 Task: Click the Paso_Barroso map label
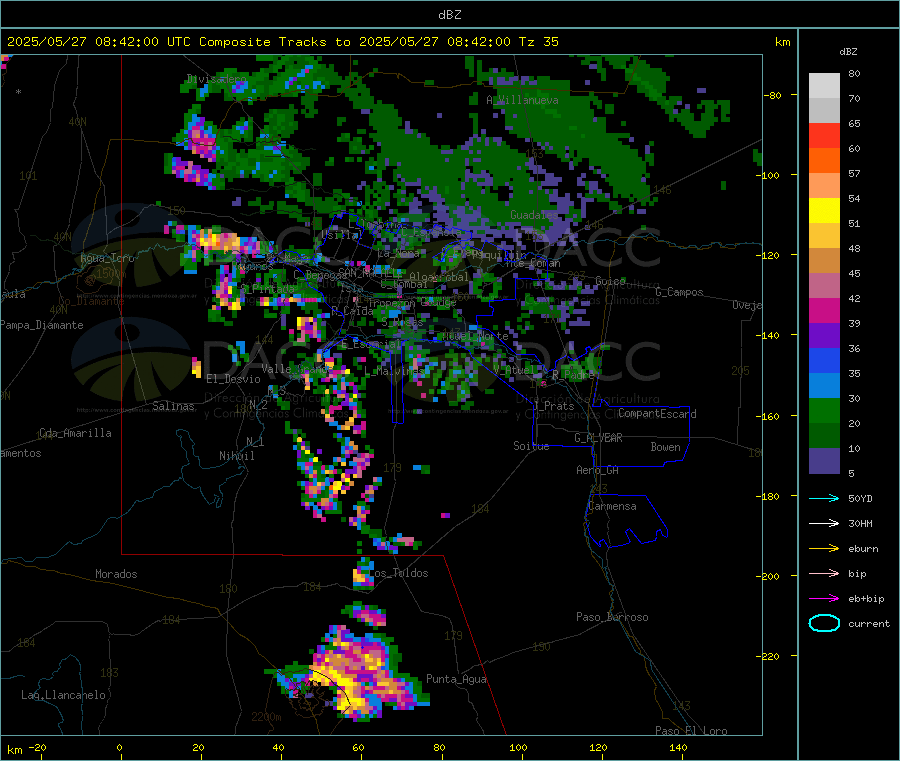tap(612, 617)
